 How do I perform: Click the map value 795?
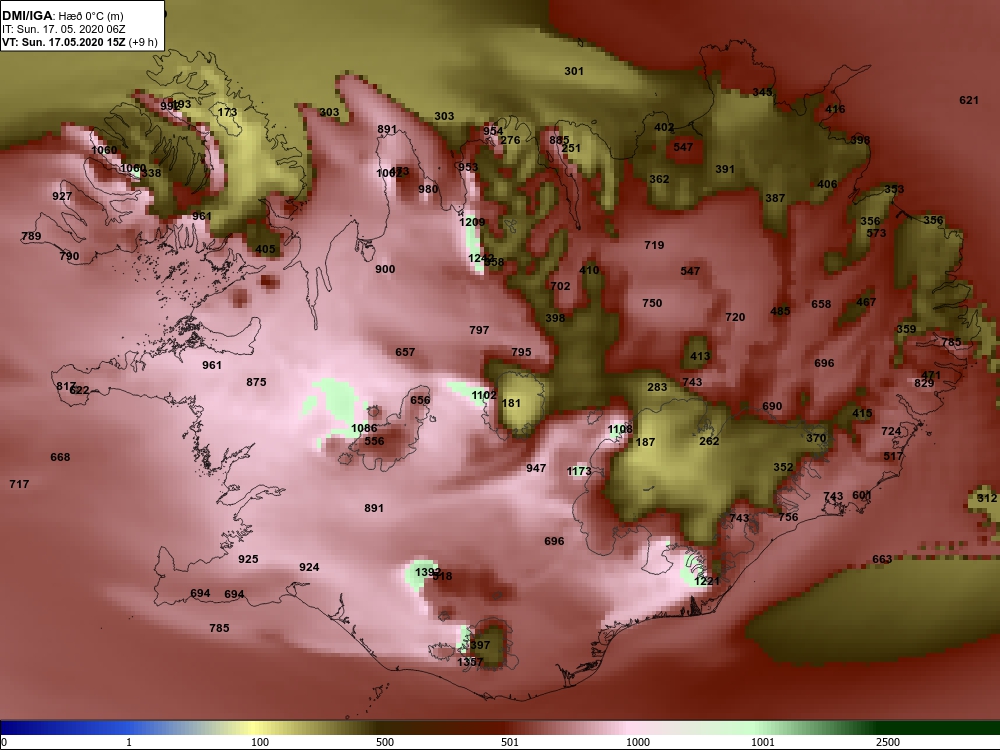click(x=521, y=351)
